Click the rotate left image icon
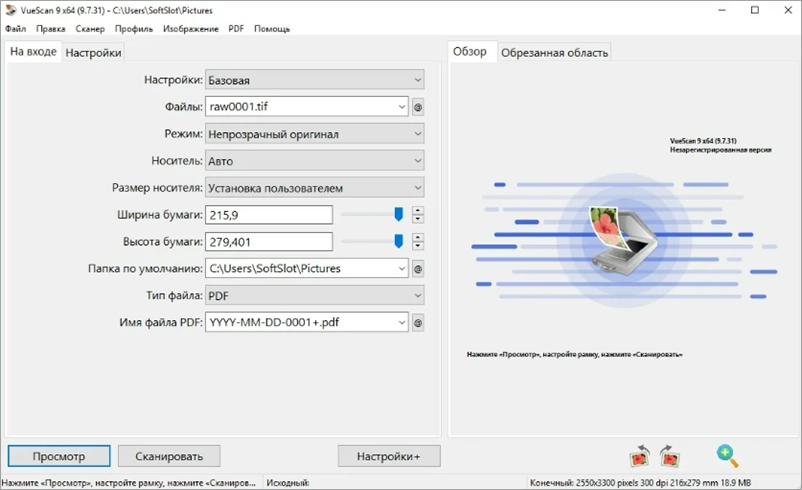Viewport: 802px width, 490px height. (x=639, y=456)
